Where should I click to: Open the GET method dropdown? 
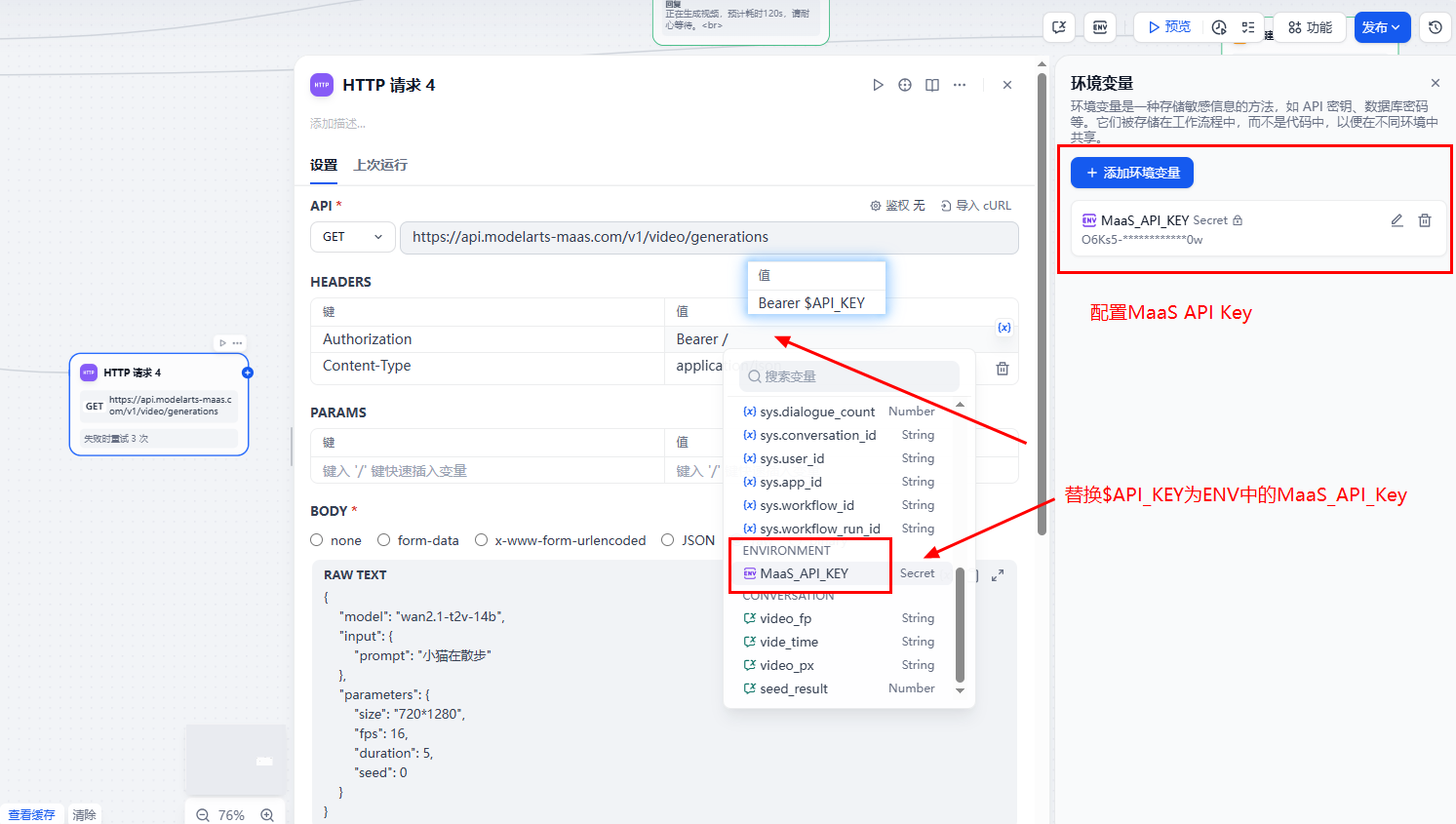click(x=353, y=237)
